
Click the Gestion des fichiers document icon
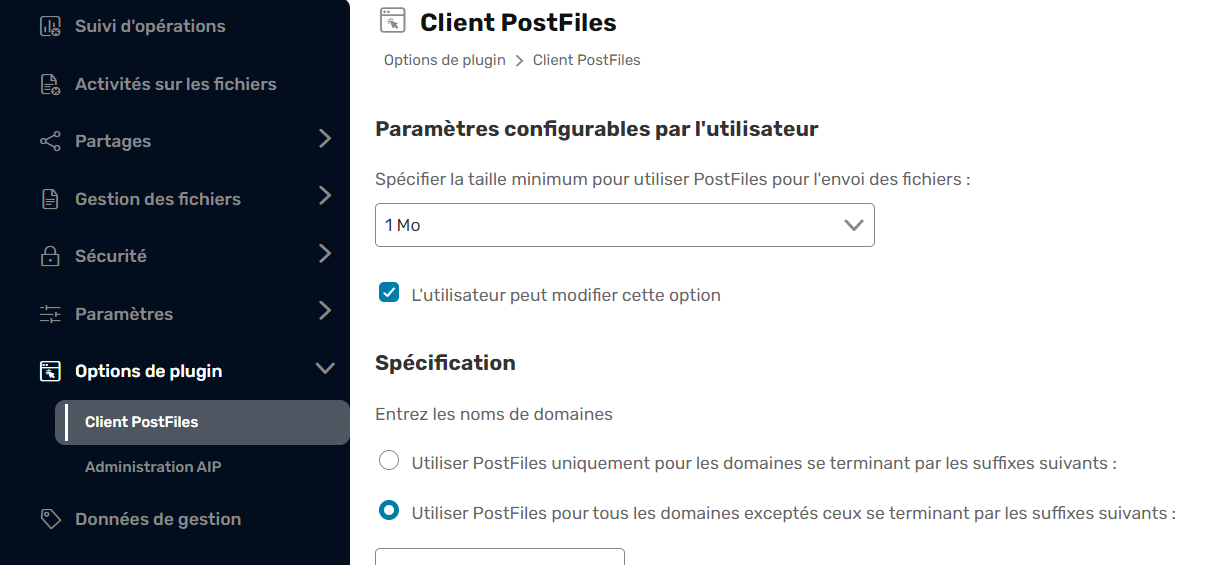(50, 199)
